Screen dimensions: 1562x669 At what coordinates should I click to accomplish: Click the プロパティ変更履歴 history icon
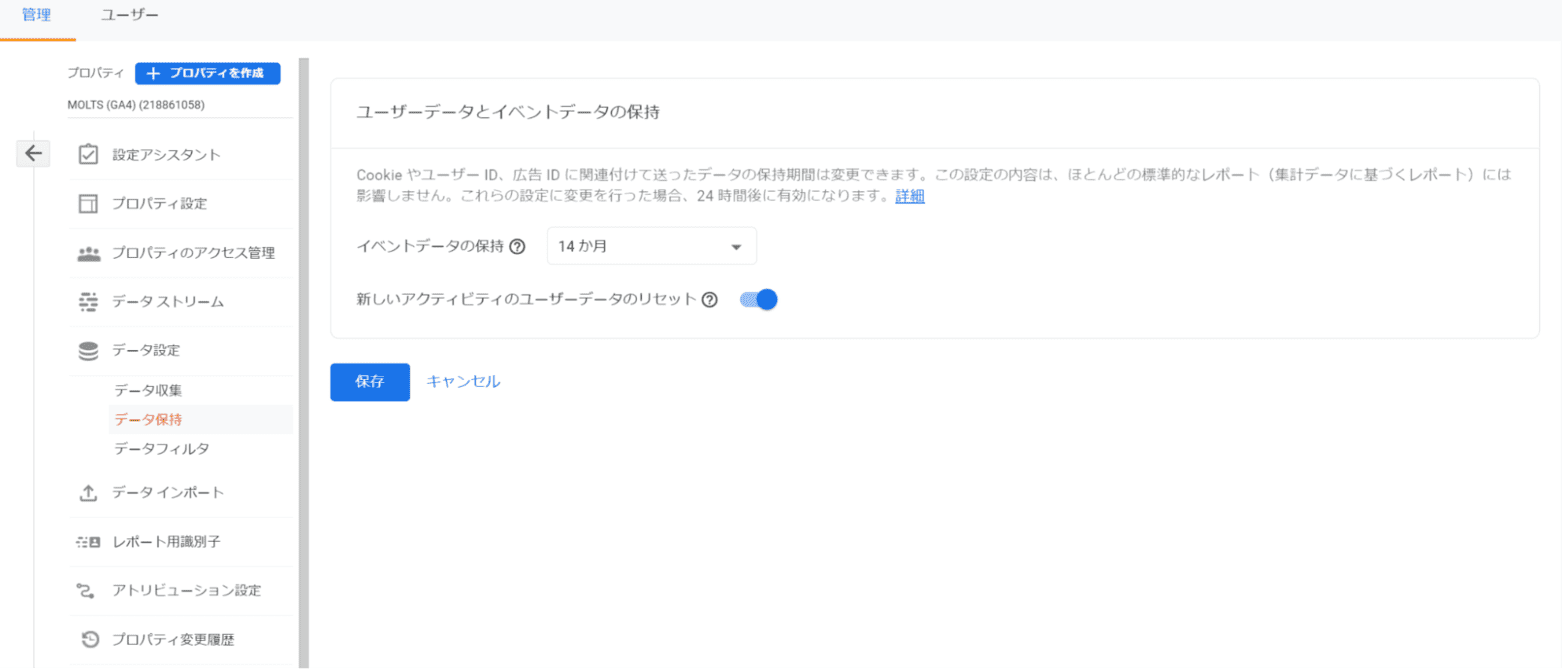point(89,640)
